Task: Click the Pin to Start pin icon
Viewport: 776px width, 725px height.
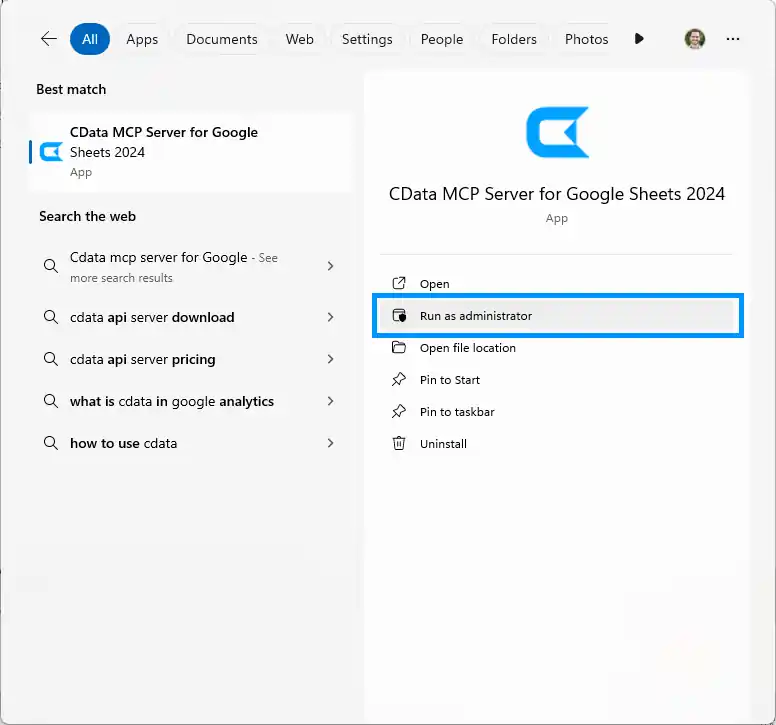Action: tap(399, 379)
